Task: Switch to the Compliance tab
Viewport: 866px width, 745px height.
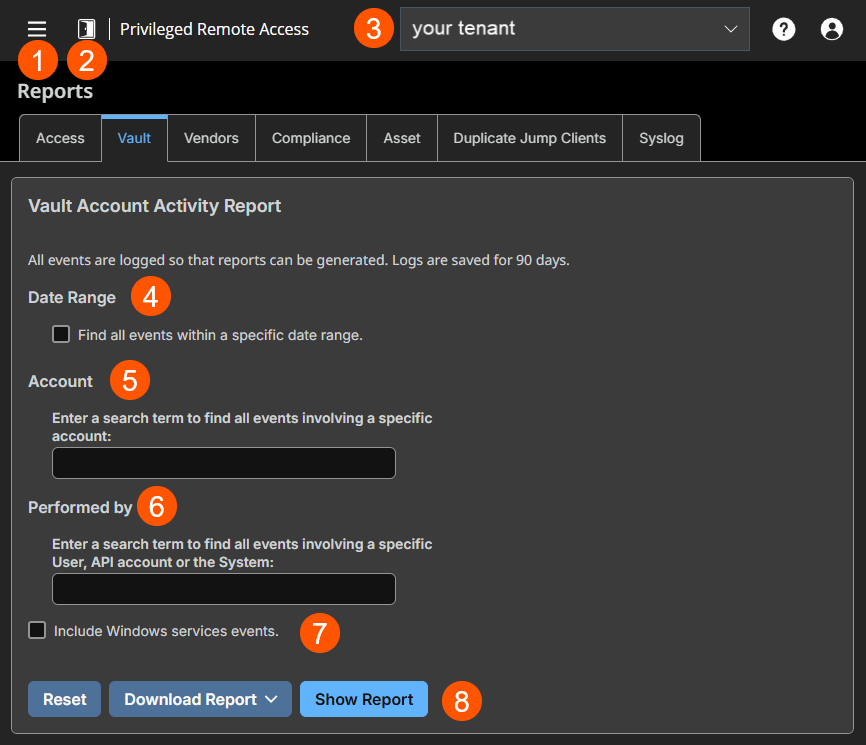Action: [x=310, y=138]
